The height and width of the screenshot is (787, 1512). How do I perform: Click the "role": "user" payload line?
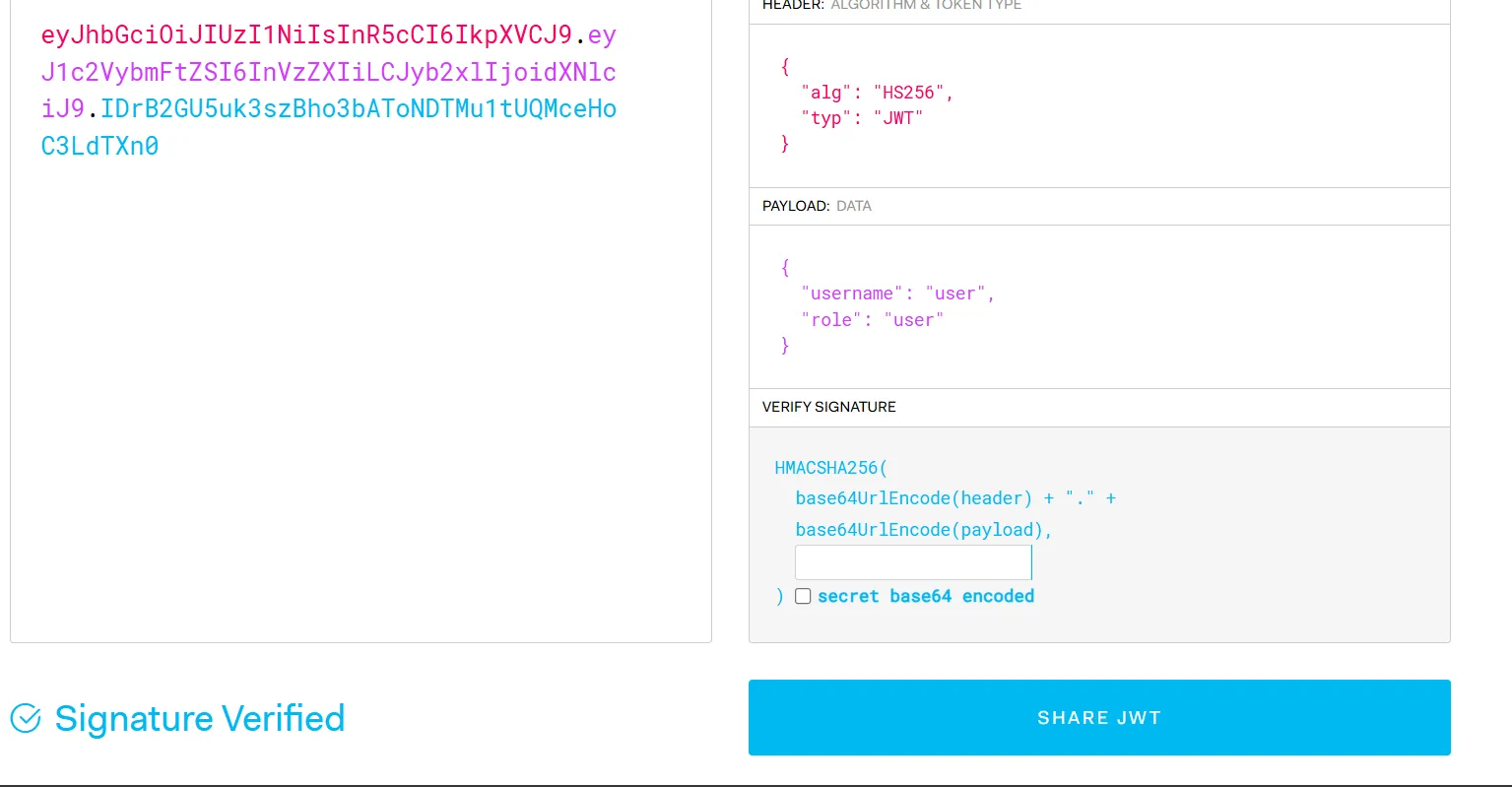click(x=872, y=320)
